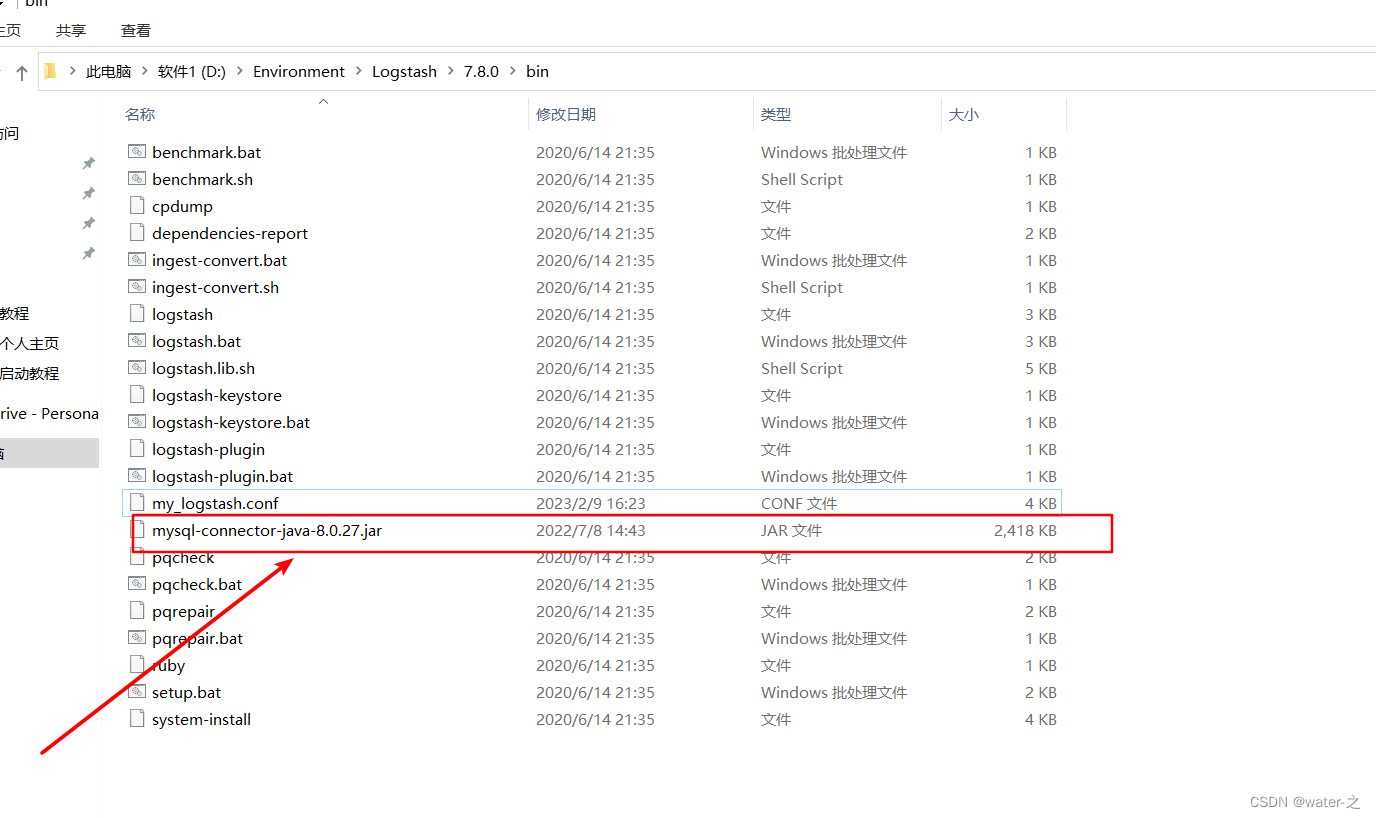Click the logstash-keystore file icon
The width and height of the screenshot is (1376, 818).
(137, 395)
